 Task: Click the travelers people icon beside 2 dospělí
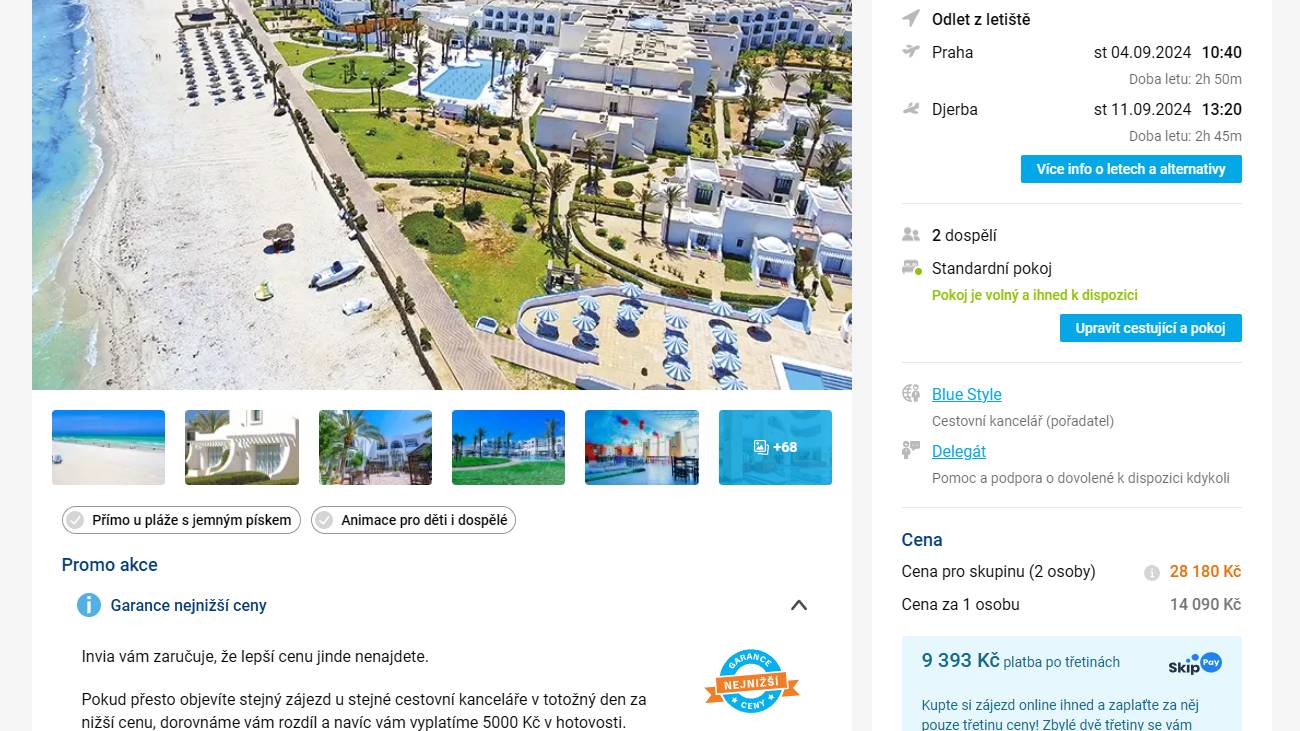(x=910, y=235)
